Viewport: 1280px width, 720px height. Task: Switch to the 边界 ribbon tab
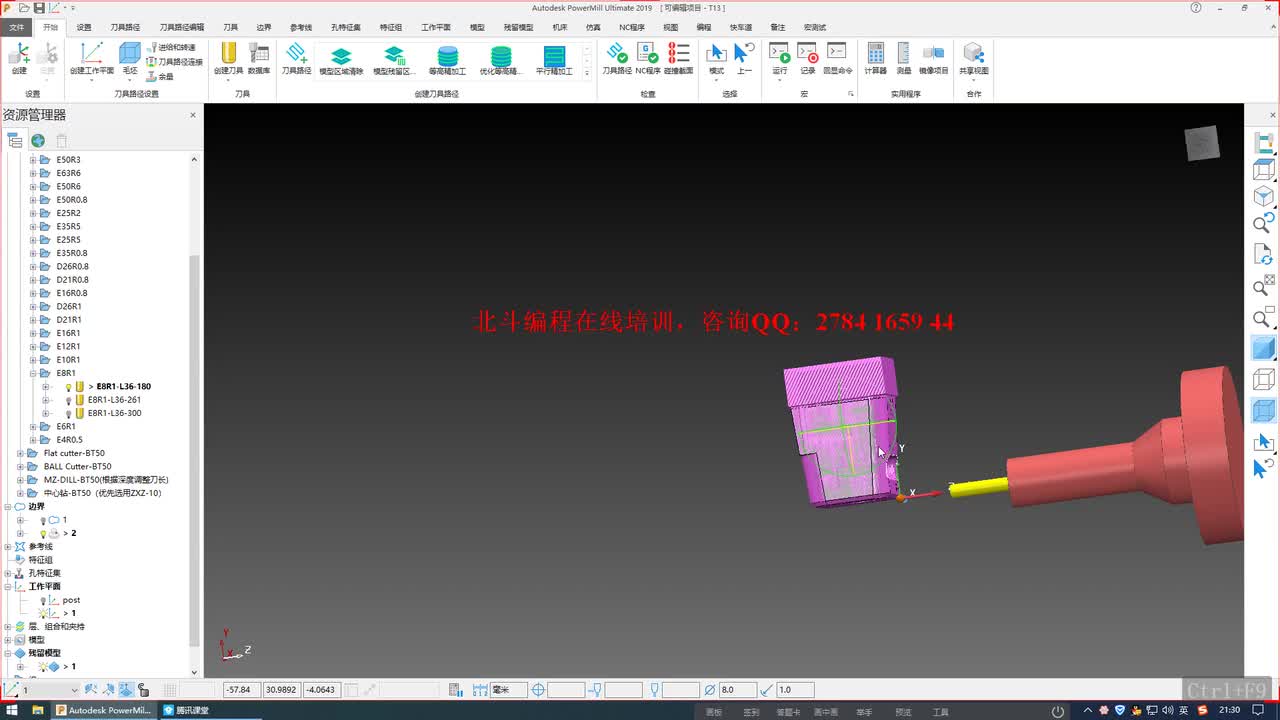point(263,27)
